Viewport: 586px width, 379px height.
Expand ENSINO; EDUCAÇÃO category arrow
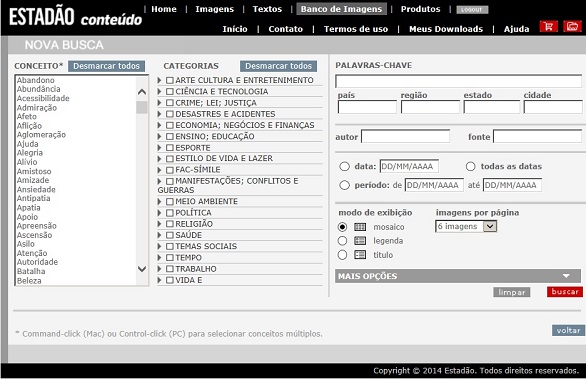click(160, 136)
